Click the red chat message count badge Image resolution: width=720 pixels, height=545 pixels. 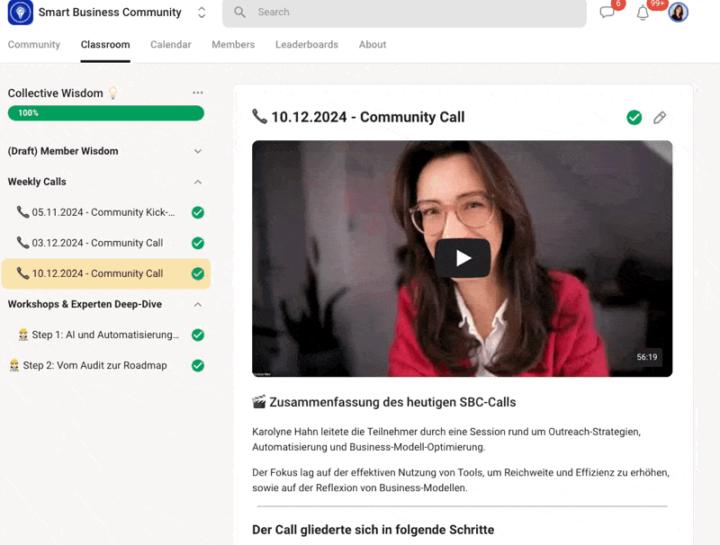pos(618,4)
